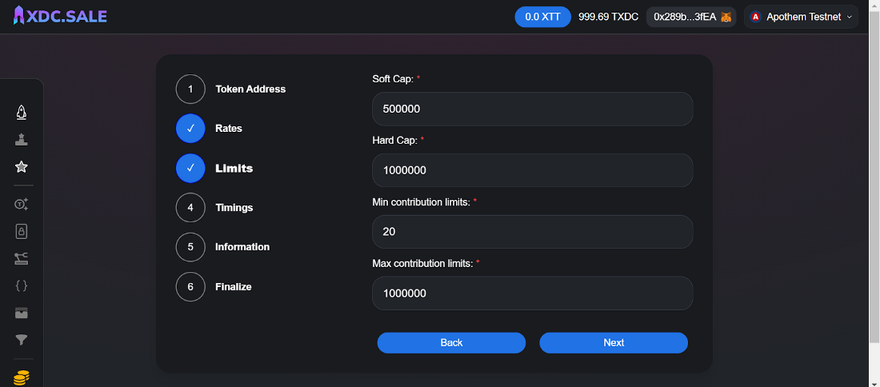Focus the Soft Cap input field
The image size is (880, 387).
[x=533, y=109]
